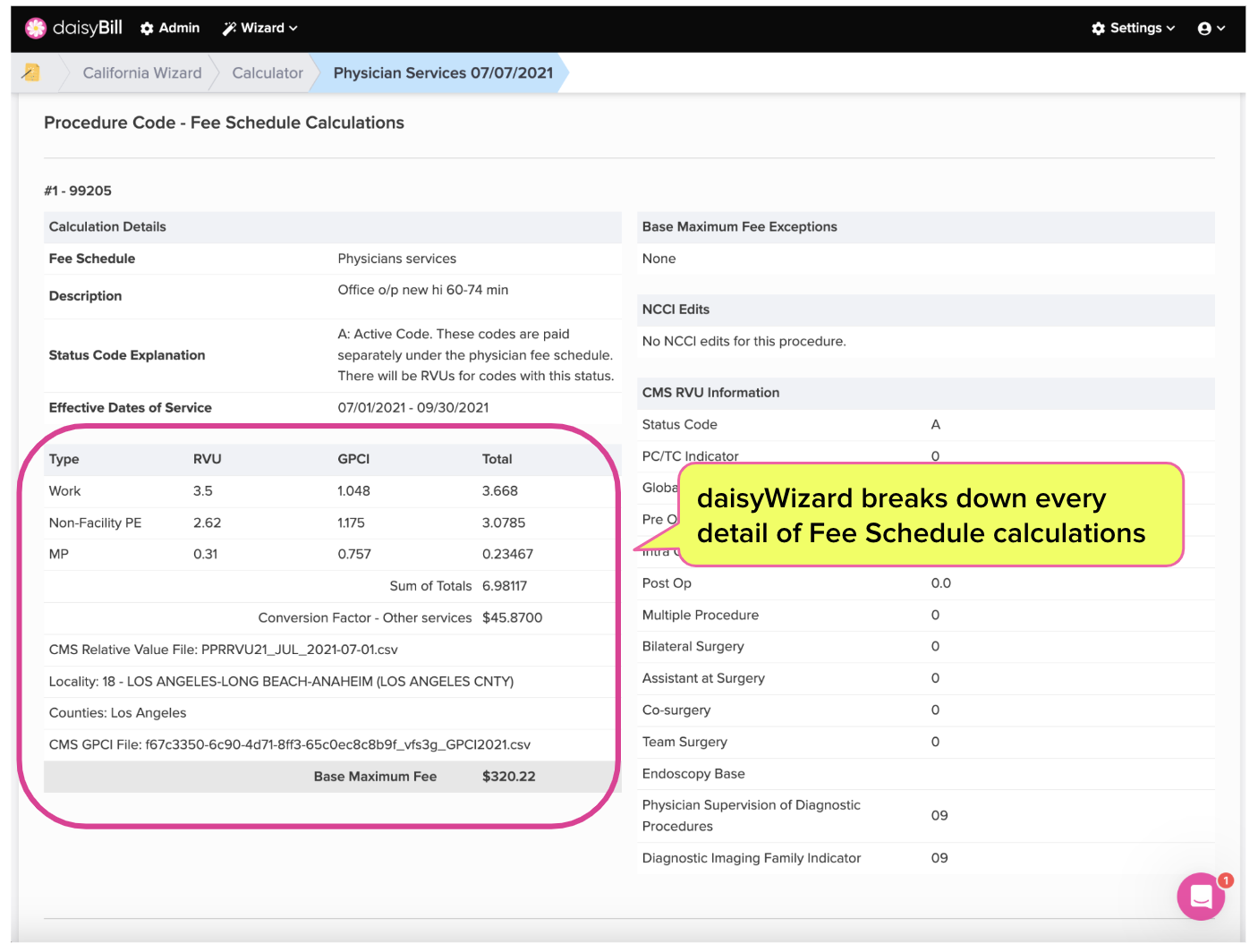Select the Non-Facility PE total 3.0785
This screenshot has height=952, width=1258.
pyautogui.click(x=504, y=523)
